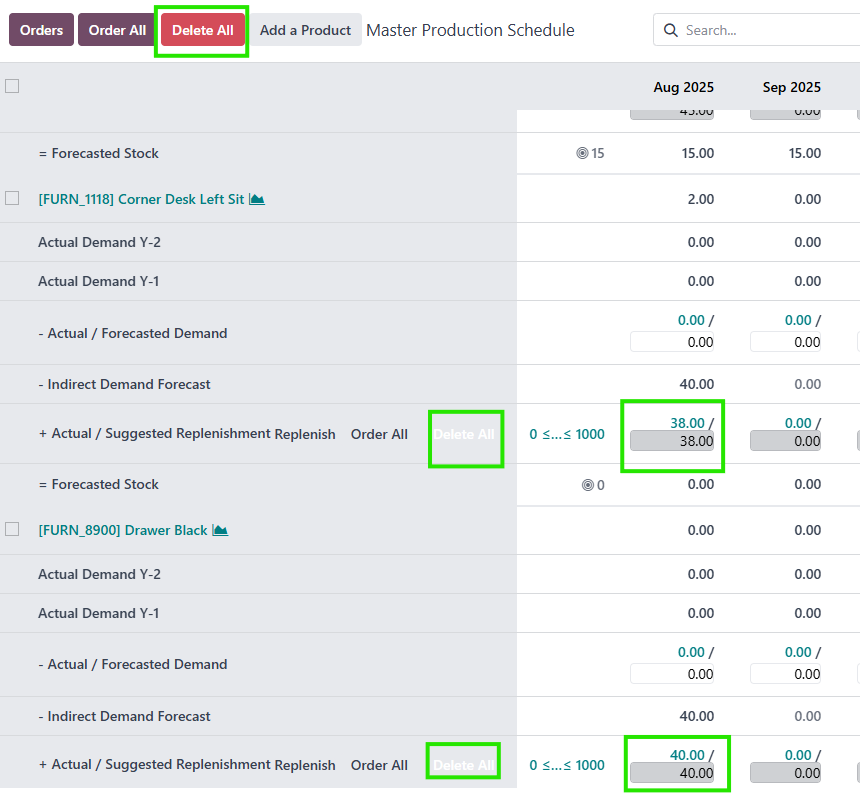Click the search magnifier icon
Image resolution: width=860 pixels, height=793 pixels.
coord(672,30)
